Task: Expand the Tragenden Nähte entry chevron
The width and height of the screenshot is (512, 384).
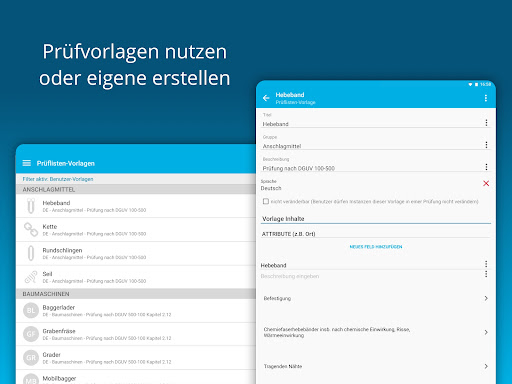Action: 486,366
